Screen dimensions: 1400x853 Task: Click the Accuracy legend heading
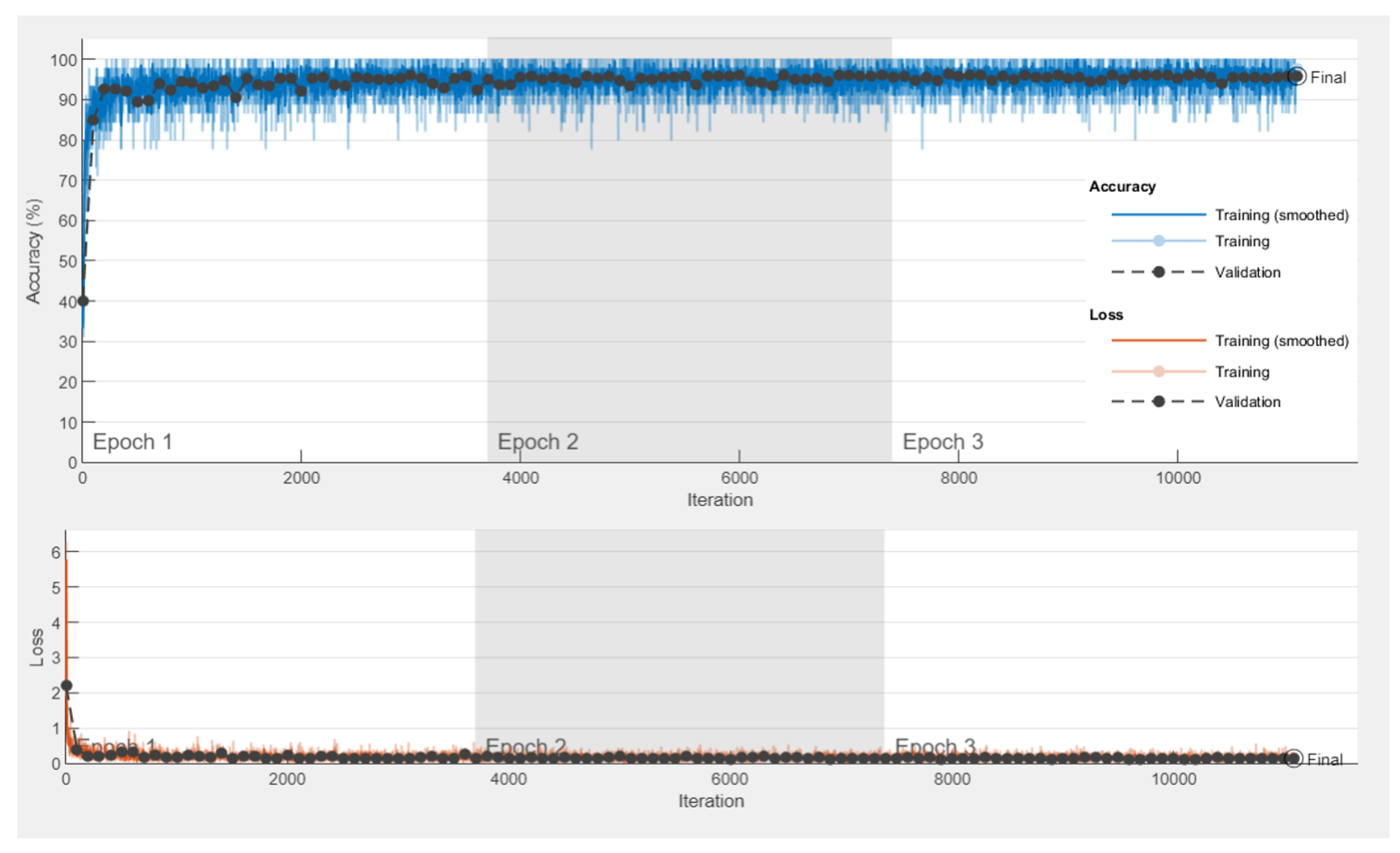point(1122,186)
